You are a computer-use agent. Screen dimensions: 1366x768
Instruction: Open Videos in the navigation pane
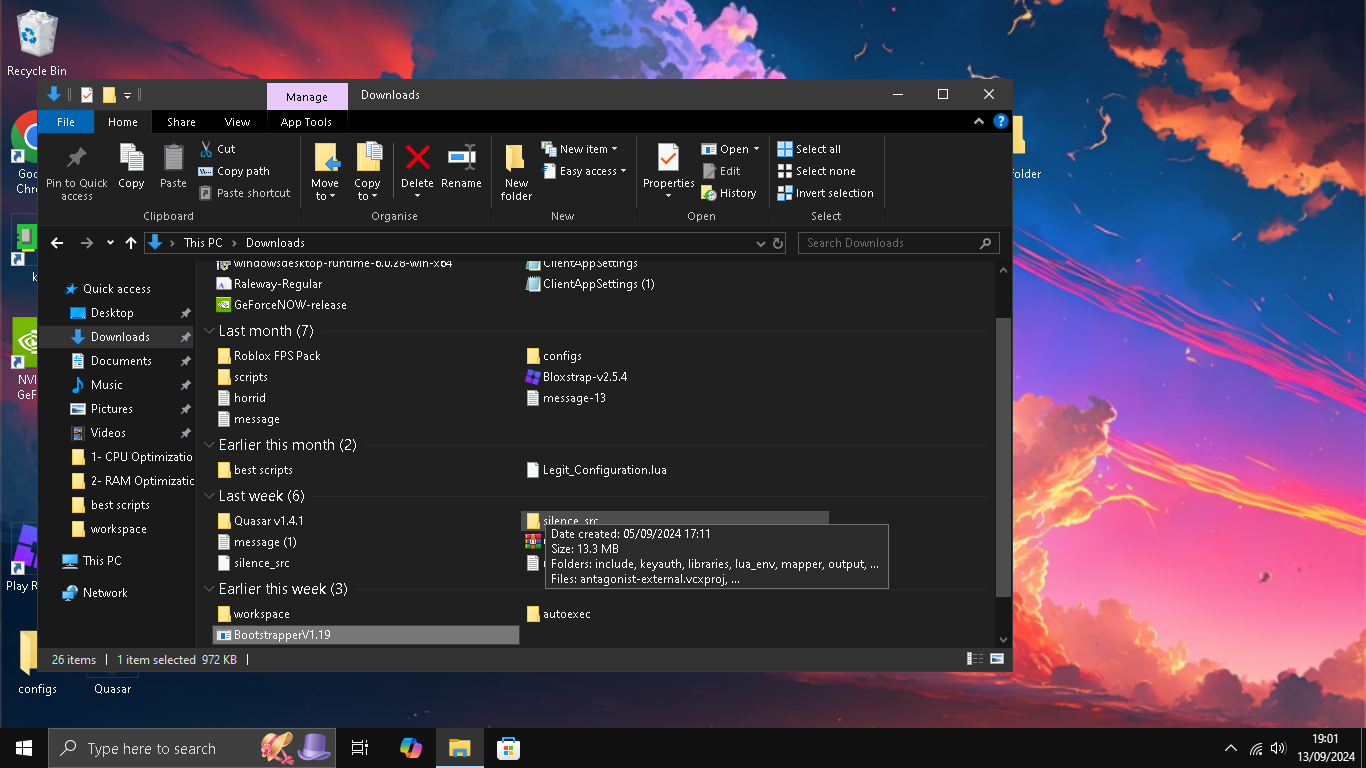pos(108,433)
